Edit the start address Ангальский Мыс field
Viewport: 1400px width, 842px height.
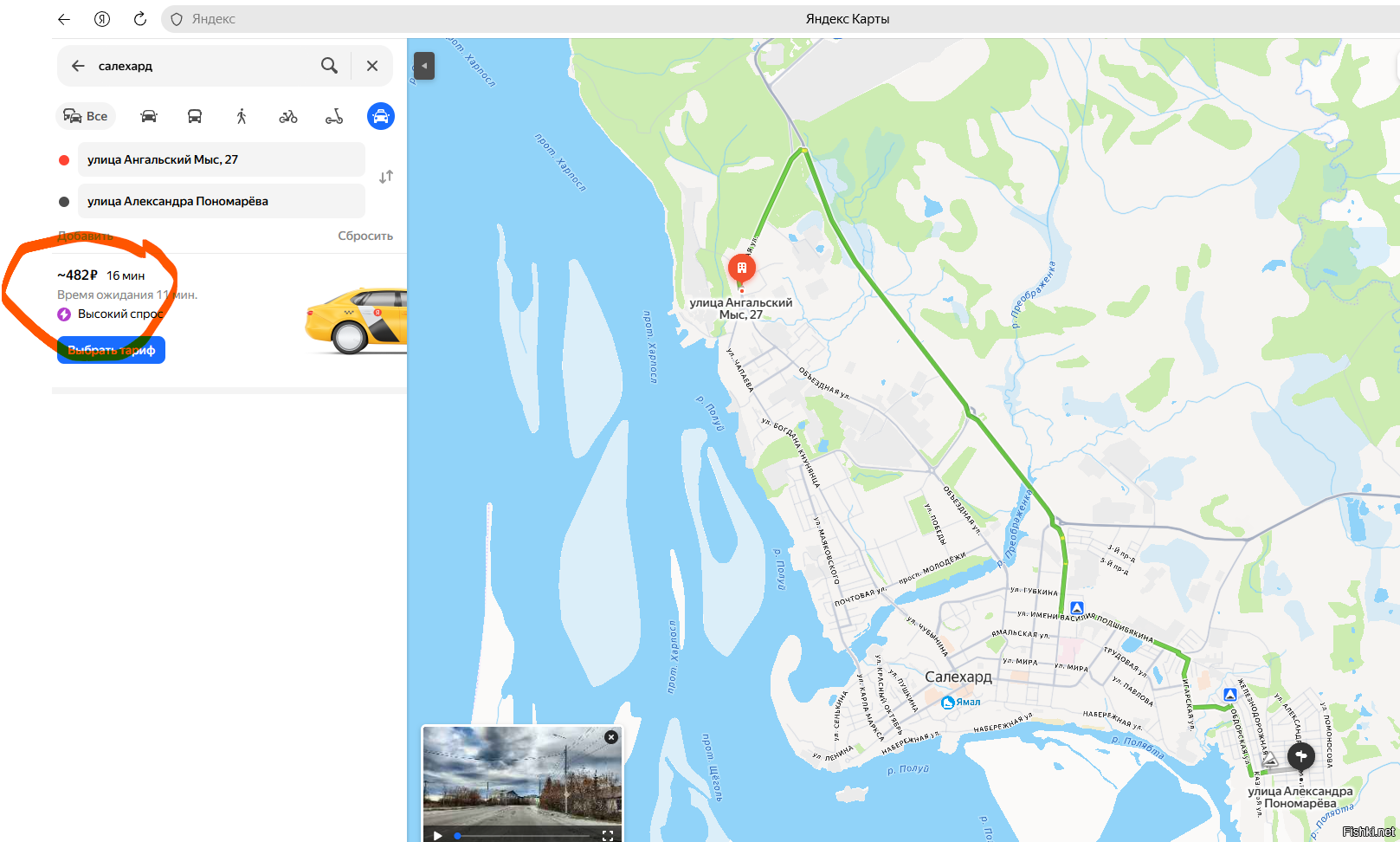point(222,159)
